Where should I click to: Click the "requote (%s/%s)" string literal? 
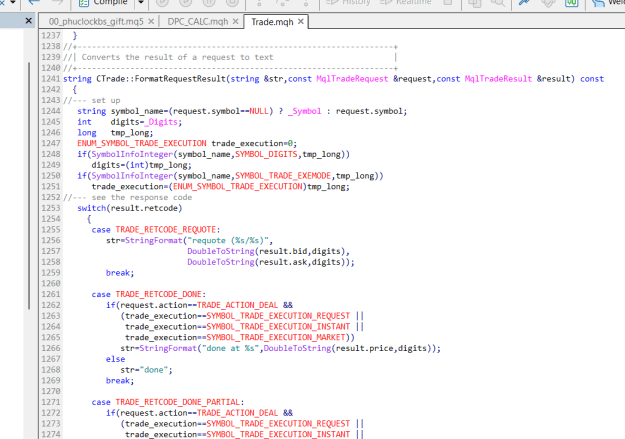(x=228, y=240)
